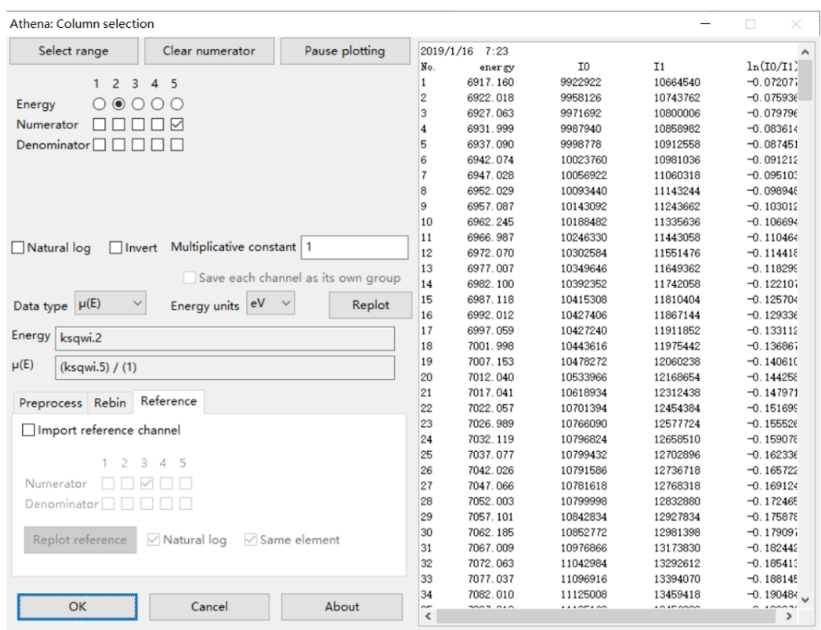Uncheck Numerator column 5 checkbox
The width and height of the screenshot is (821, 630).
pyautogui.click(x=177, y=125)
